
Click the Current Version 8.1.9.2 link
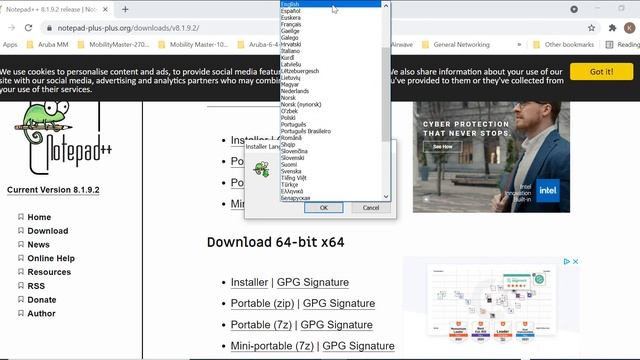coord(53,190)
